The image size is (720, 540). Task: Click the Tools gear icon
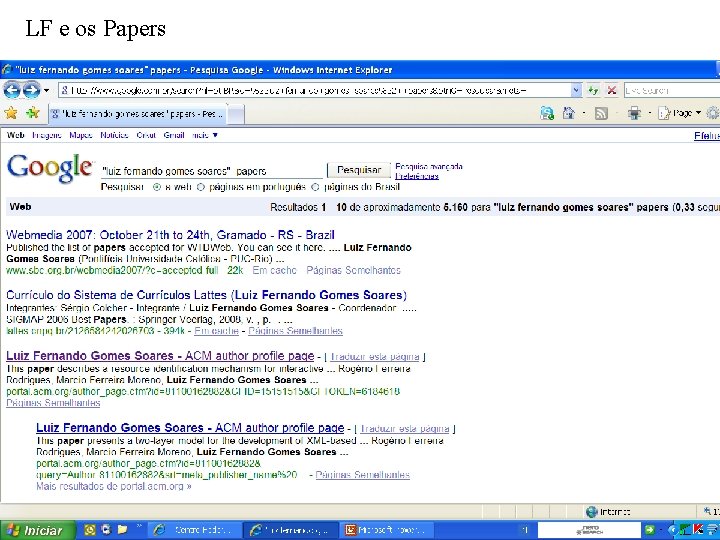[712, 113]
